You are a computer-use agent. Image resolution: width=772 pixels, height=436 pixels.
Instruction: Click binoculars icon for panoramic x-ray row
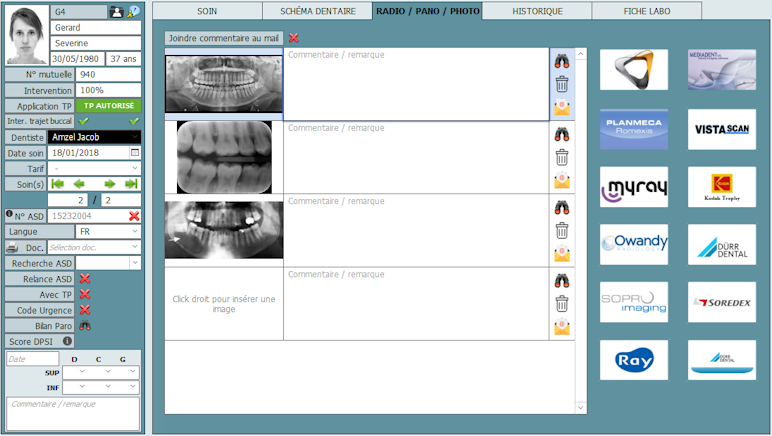[562, 61]
